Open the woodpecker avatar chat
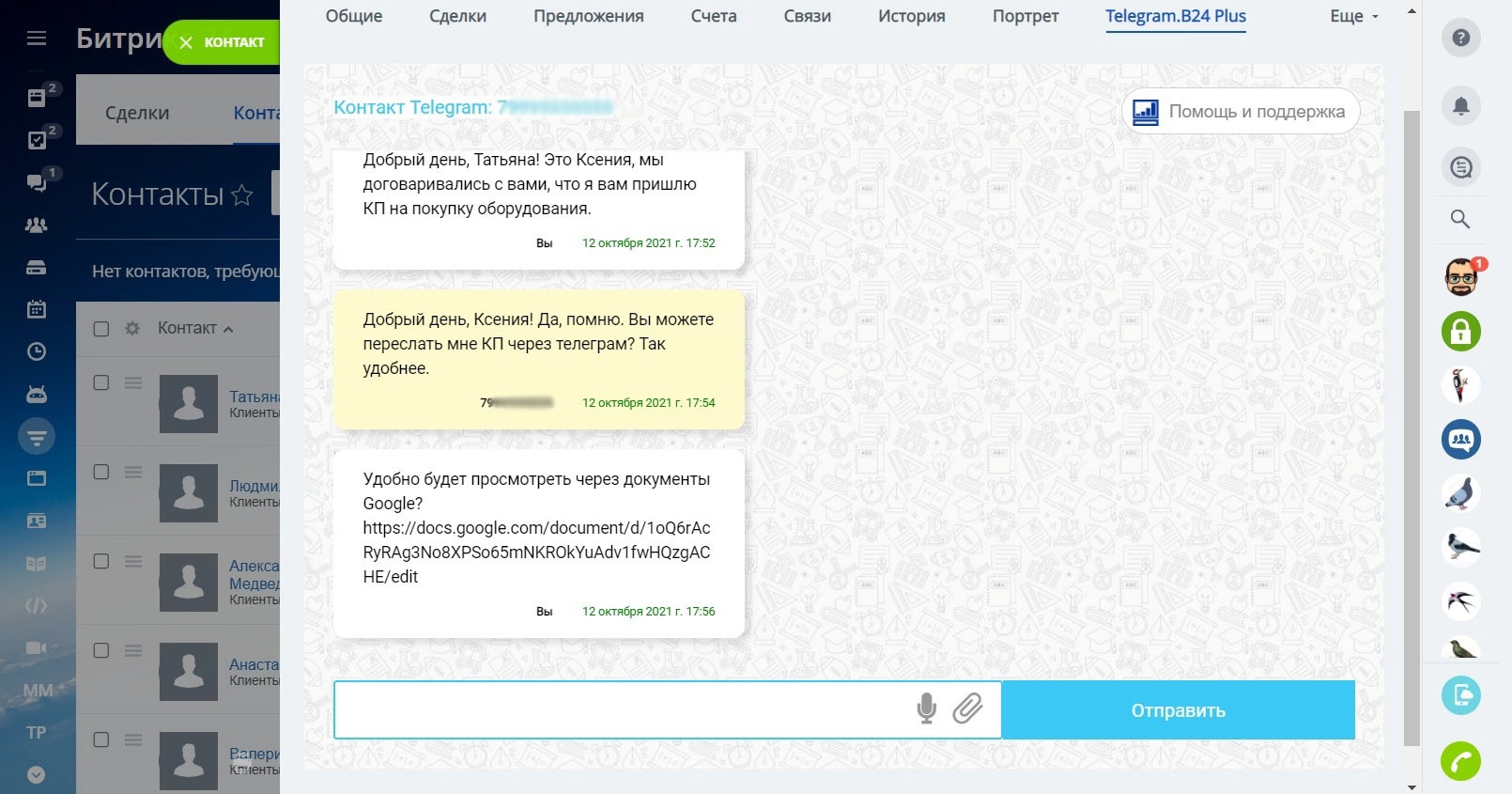 [1461, 385]
